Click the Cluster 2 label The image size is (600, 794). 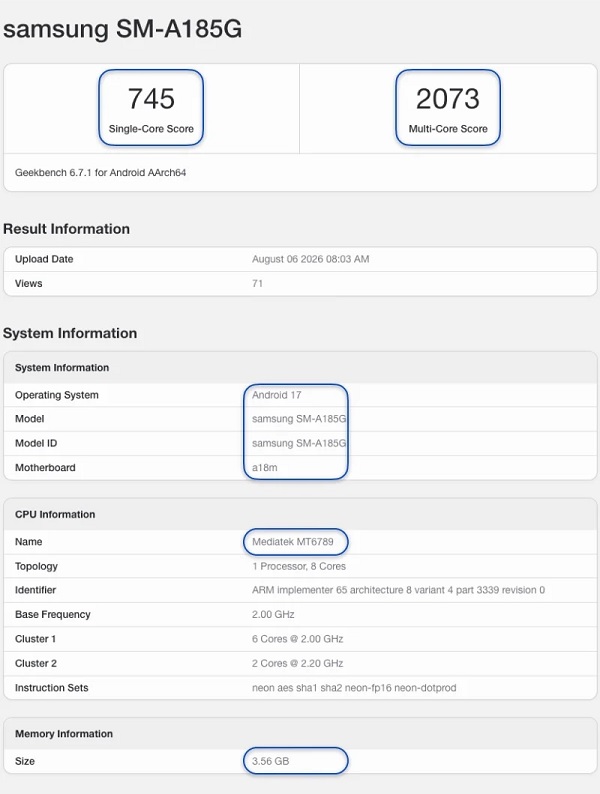pos(35,663)
